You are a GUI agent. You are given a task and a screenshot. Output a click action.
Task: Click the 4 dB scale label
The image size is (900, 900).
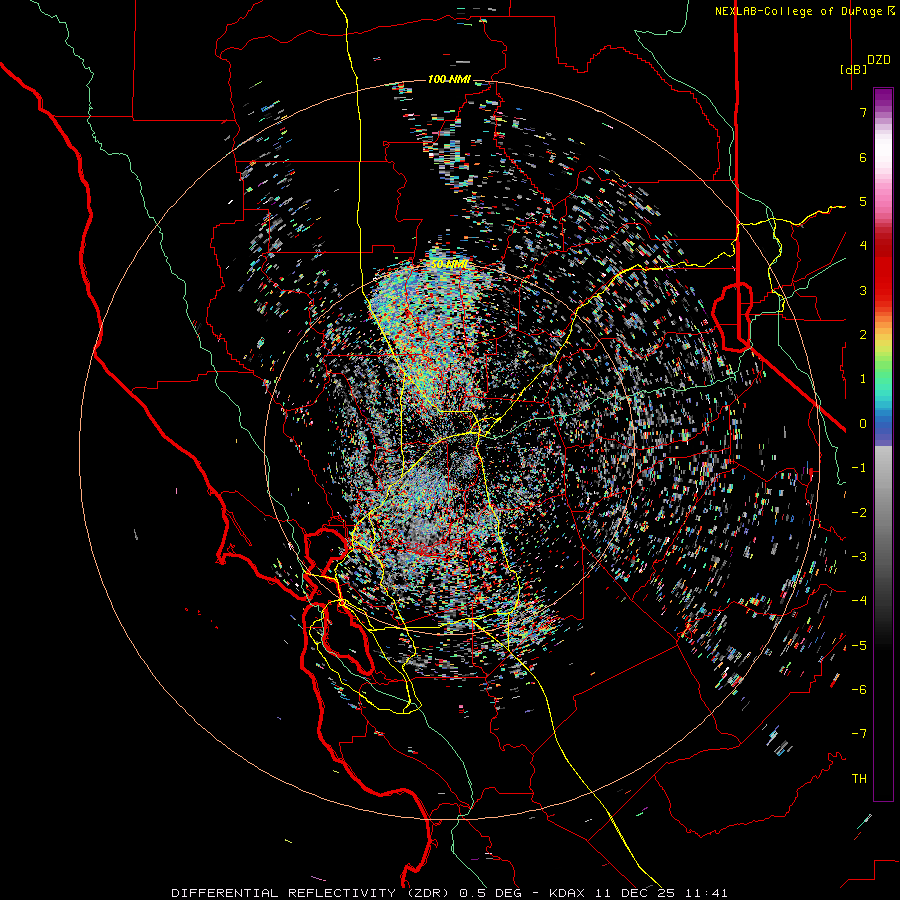point(863,246)
